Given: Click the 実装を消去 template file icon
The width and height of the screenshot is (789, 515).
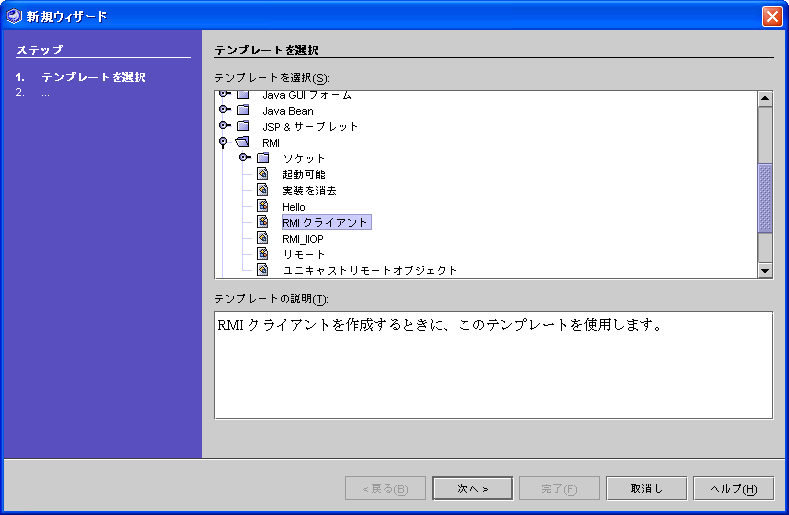Looking at the screenshot, I should pyautogui.click(x=262, y=190).
